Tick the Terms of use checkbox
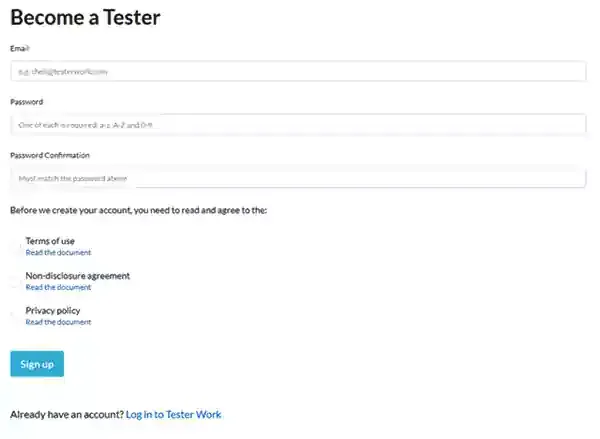Screen dimensions: 600x439 click(x=15, y=246)
